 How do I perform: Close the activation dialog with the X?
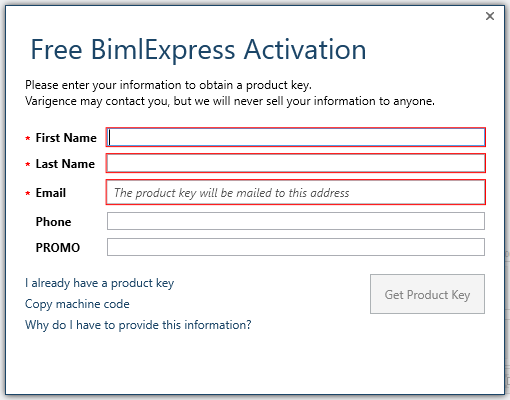click(x=490, y=16)
